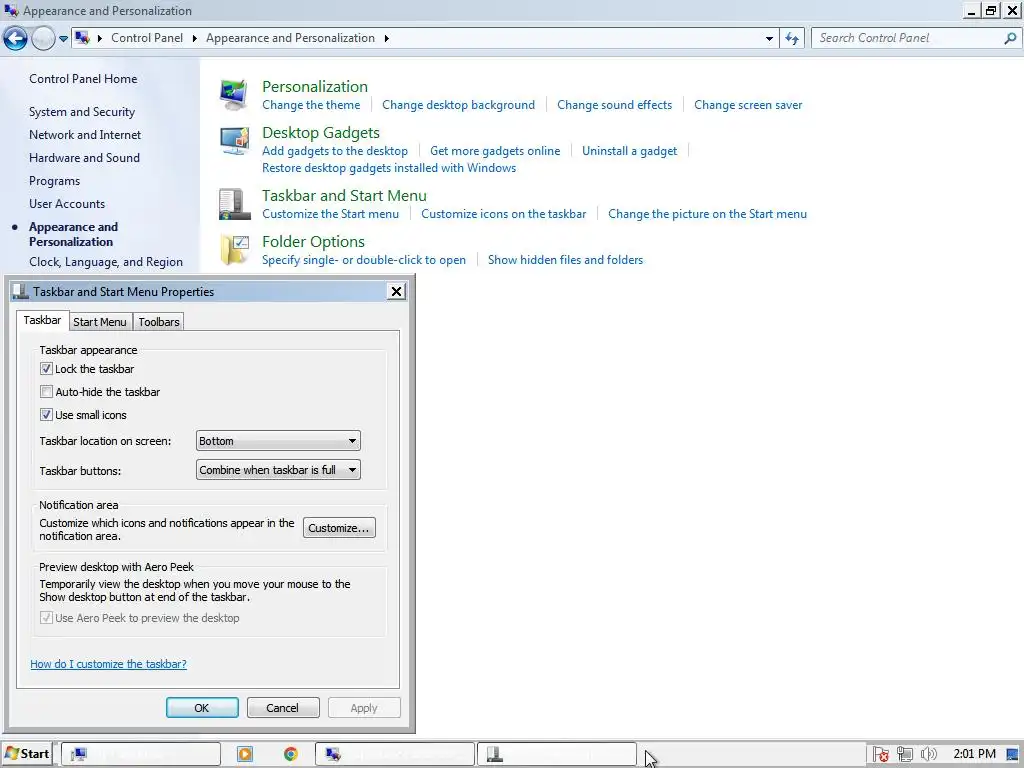The image size is (1024, 768).
Task: Click the Folder Options folder icon
Action: coord(234,250)
